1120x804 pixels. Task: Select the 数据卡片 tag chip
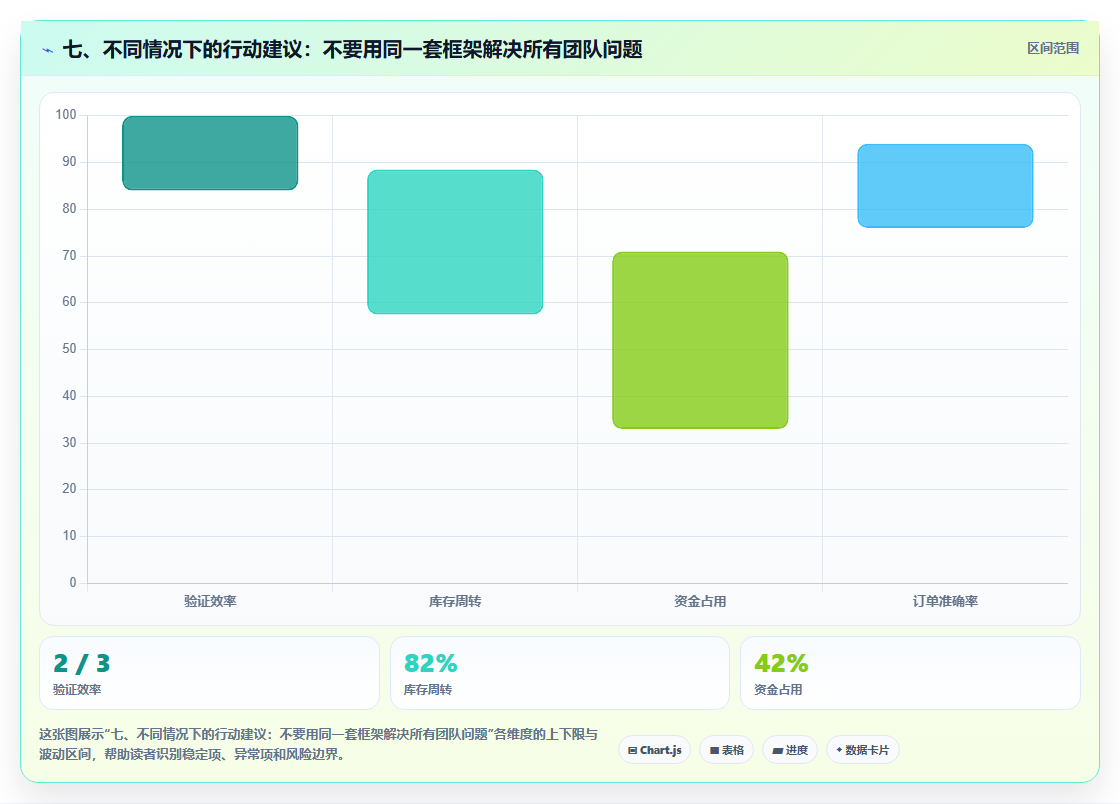tap(863, 750)
